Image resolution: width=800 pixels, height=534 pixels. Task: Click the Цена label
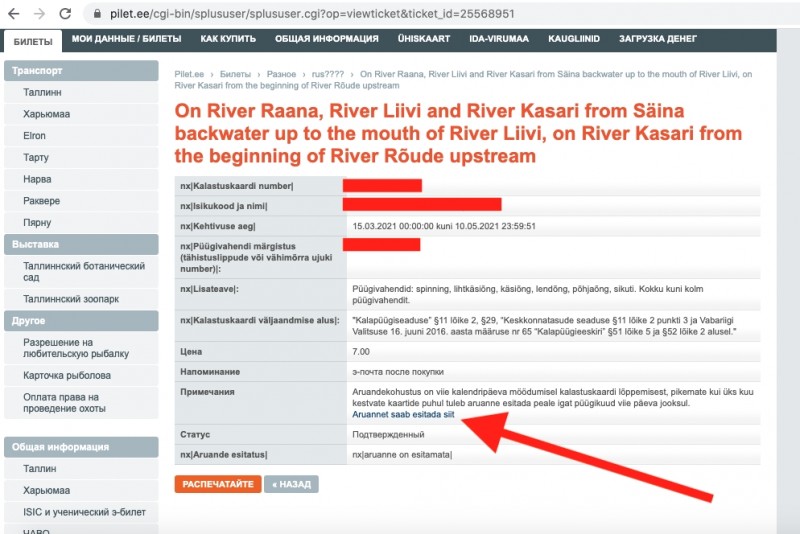191,351
